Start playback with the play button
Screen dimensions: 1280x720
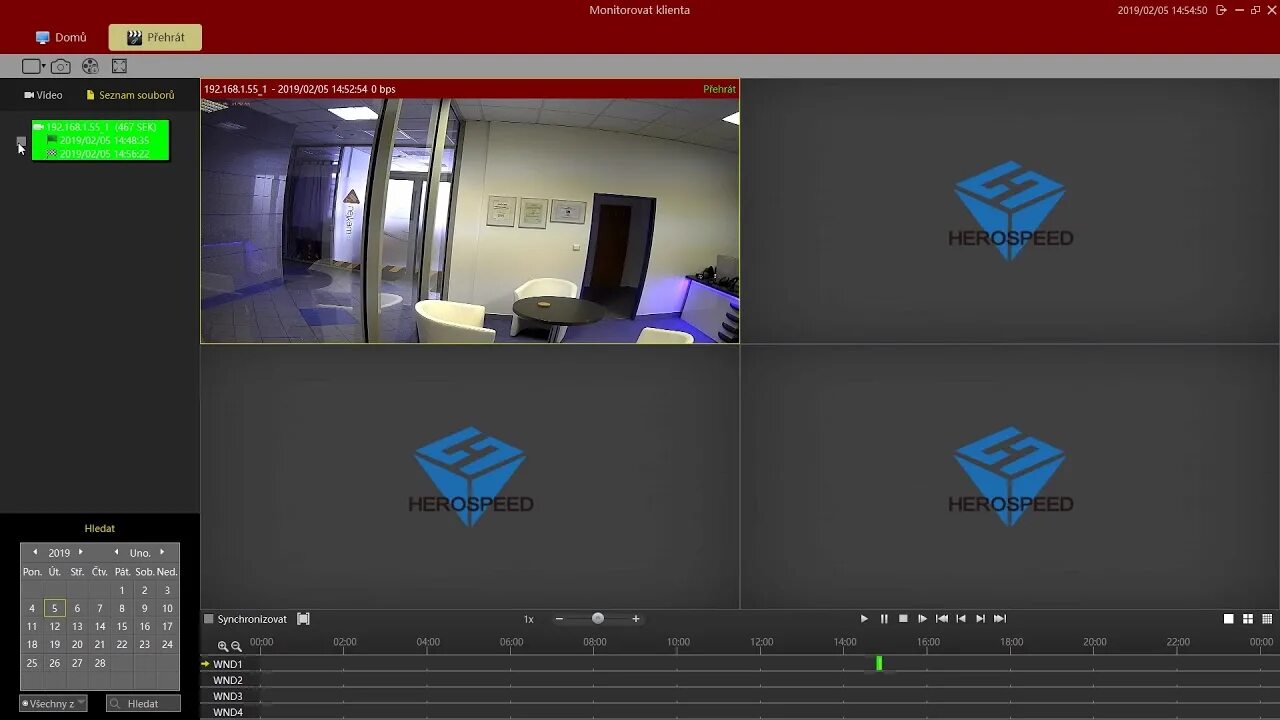click(x=864, y=619)
